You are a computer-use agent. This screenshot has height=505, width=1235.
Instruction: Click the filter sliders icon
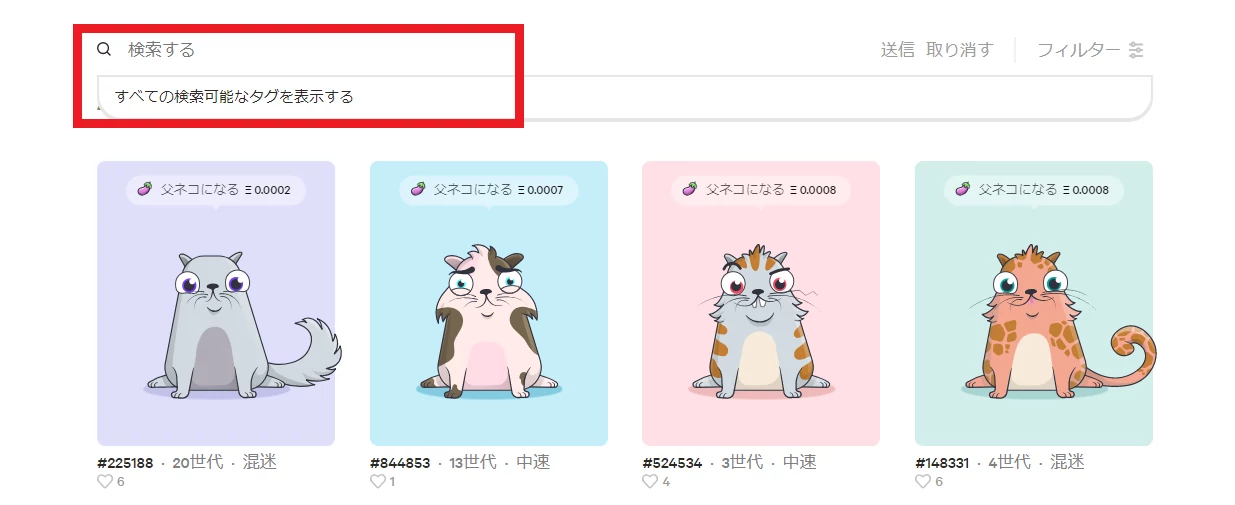(1136, 50)
